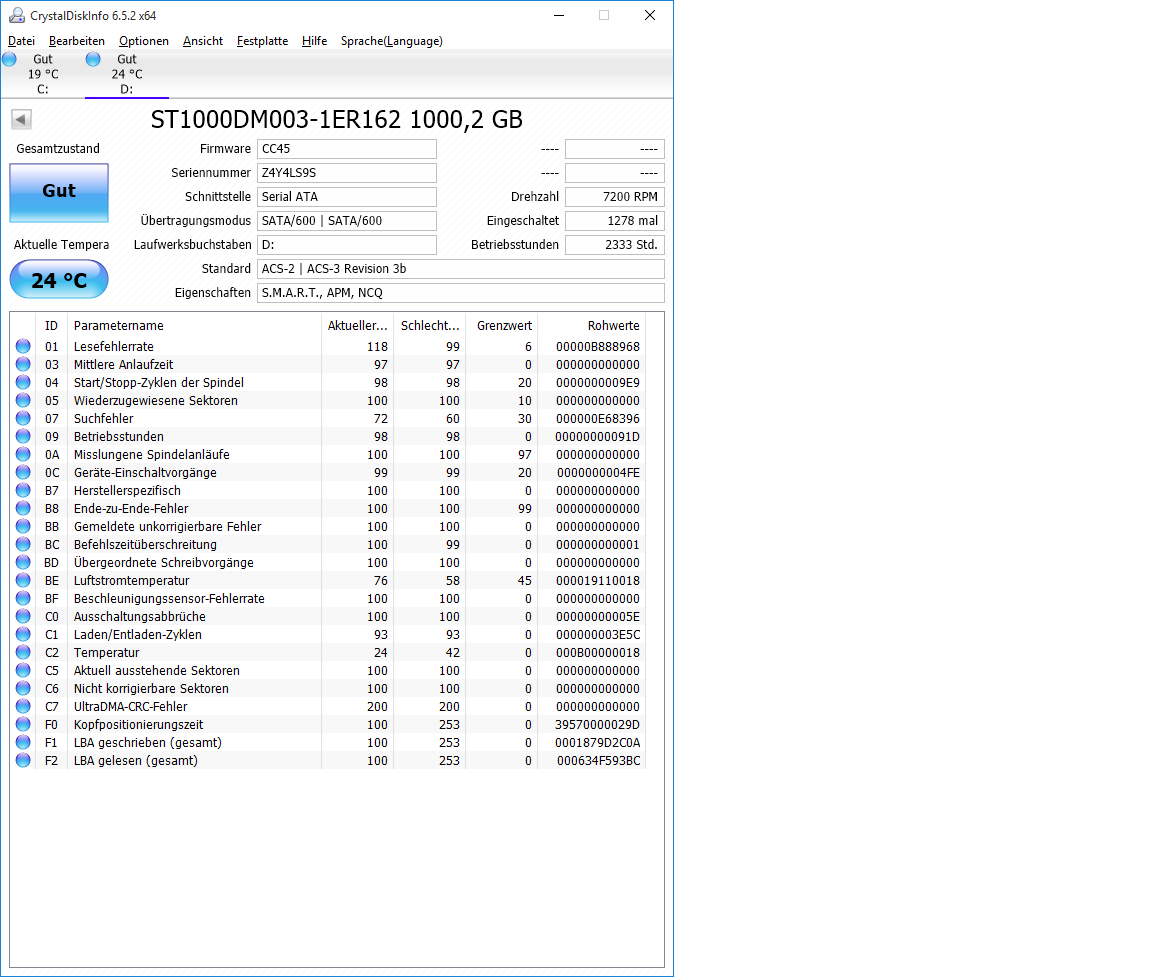Open the Optionen menu

tap(144, 41)
